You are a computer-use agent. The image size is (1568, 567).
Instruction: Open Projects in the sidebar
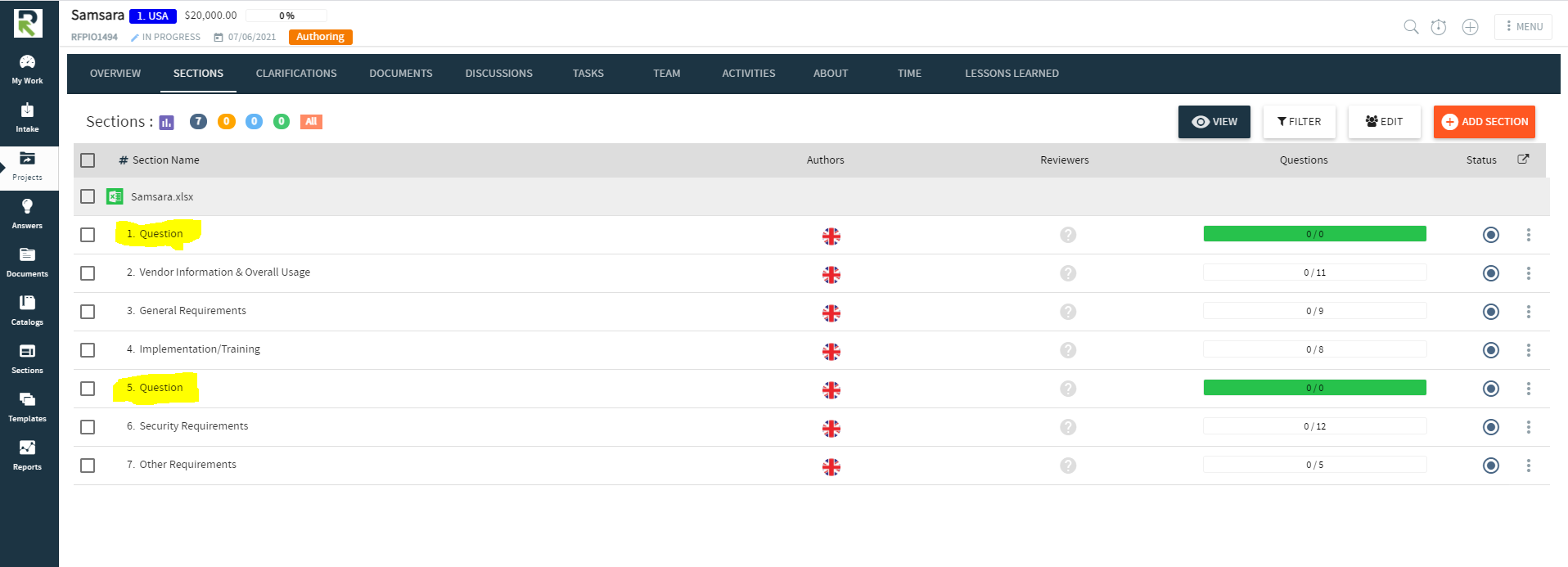click(x=27, y=167)
